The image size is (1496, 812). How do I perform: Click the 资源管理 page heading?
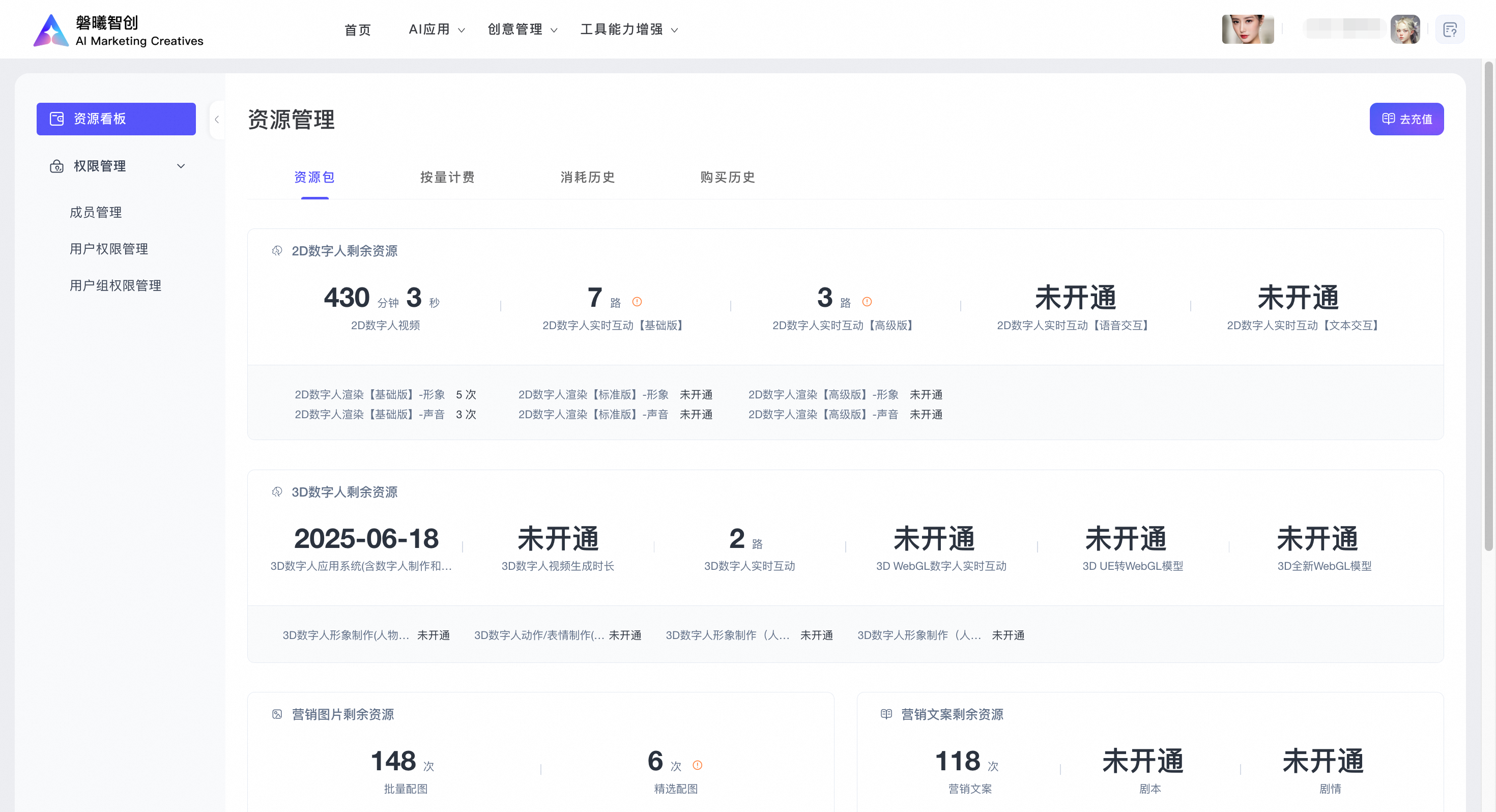pyautogui.click(x=292, y=120)
